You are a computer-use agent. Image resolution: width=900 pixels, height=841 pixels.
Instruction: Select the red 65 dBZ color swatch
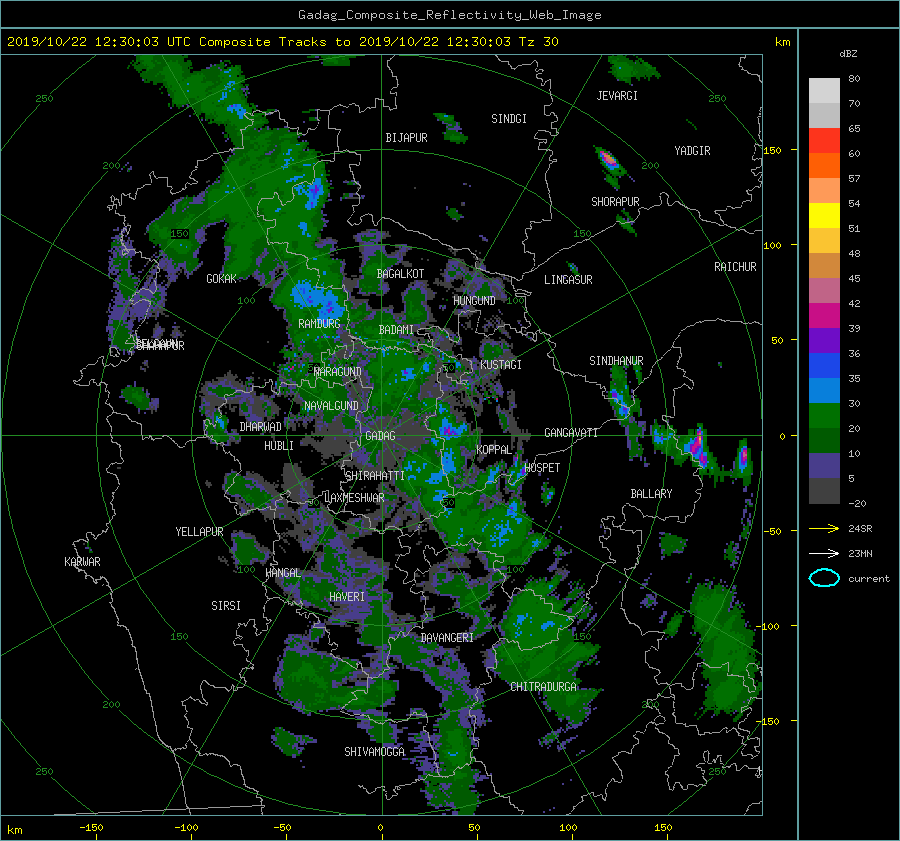tap(824, 140)
